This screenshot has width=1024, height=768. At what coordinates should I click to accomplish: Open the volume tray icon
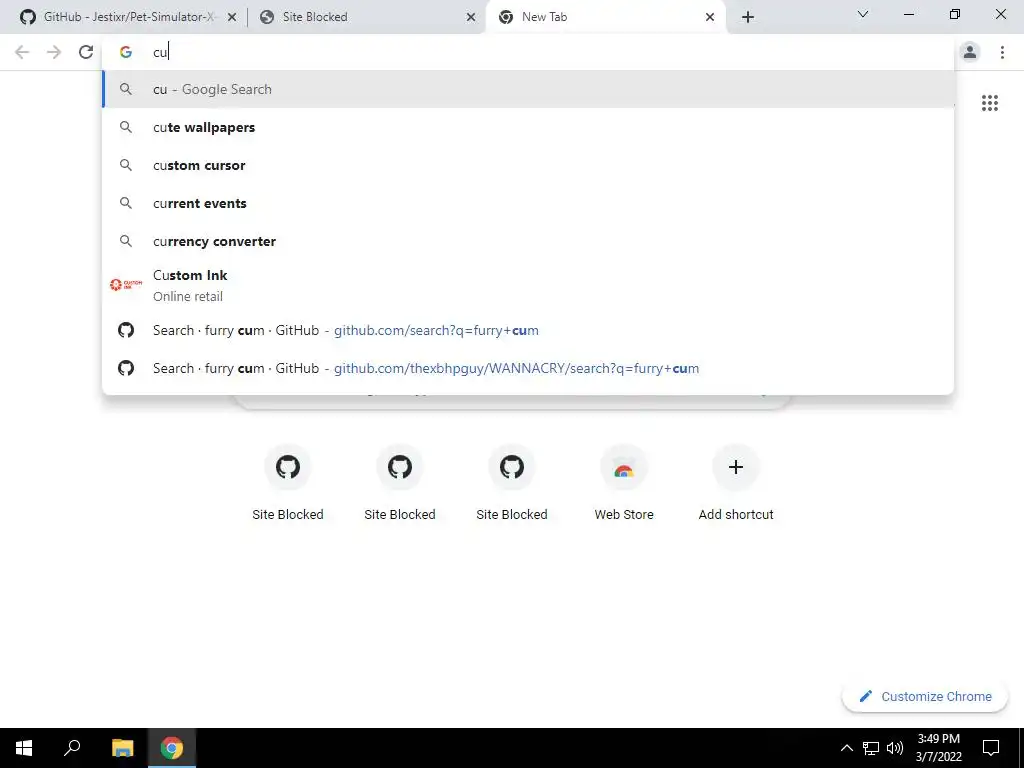(x=895, y=748)
